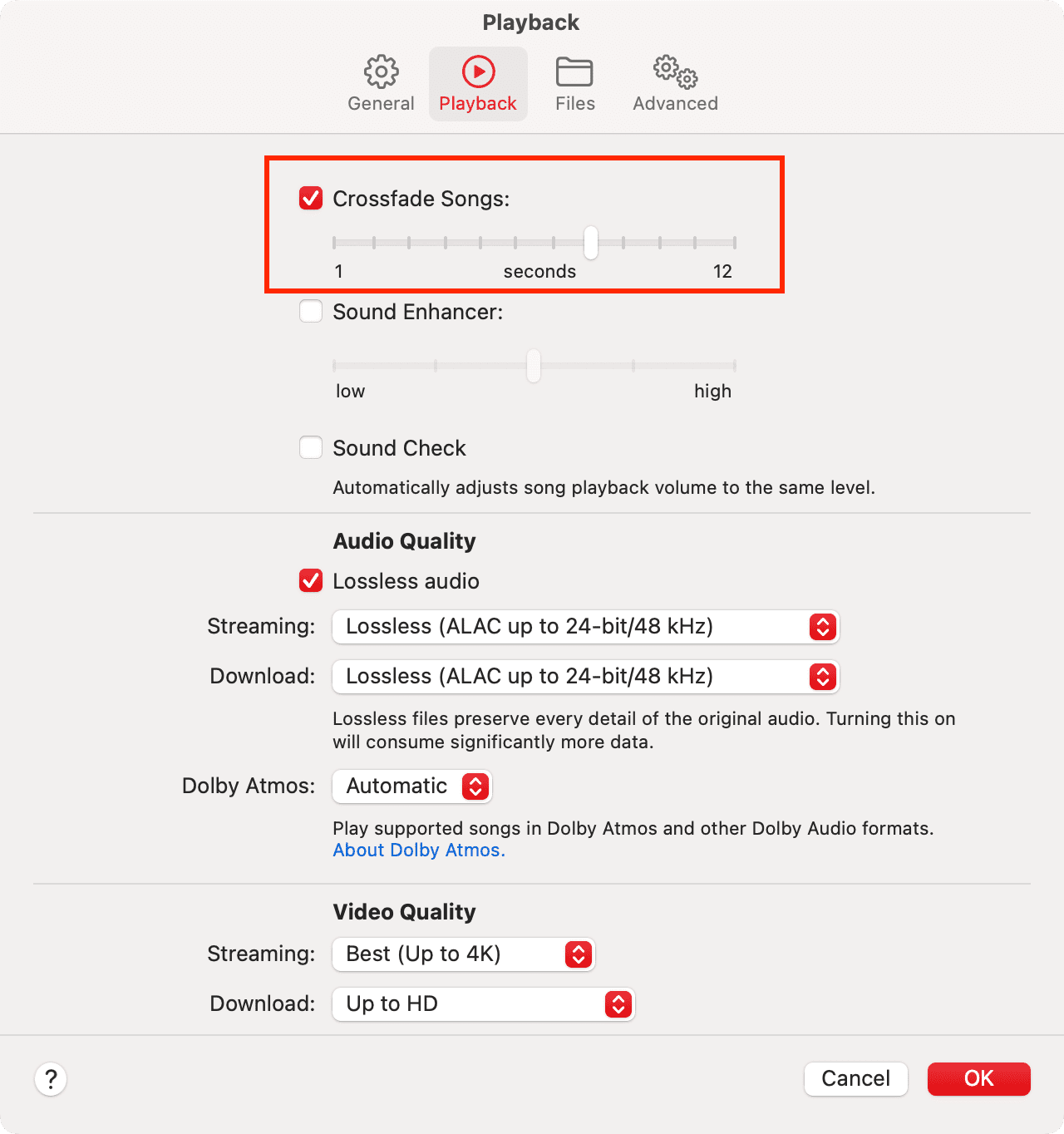Turn on the Sound Check checkbox
This screenshot has width=1064, height=1134.
pyautogui.click(x=311, y=447)
